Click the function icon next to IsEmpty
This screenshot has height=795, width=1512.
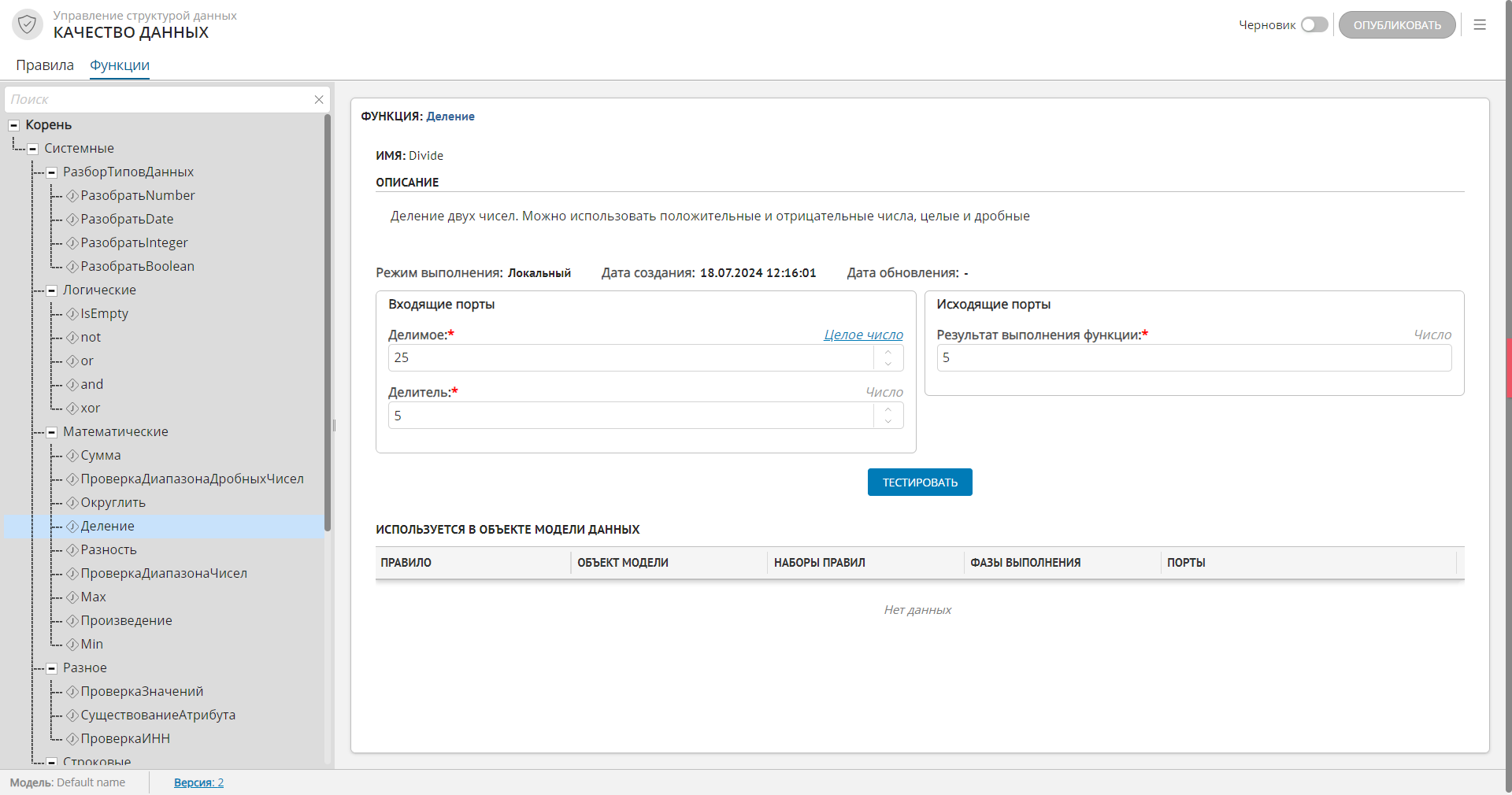click(x=72, y=314)
